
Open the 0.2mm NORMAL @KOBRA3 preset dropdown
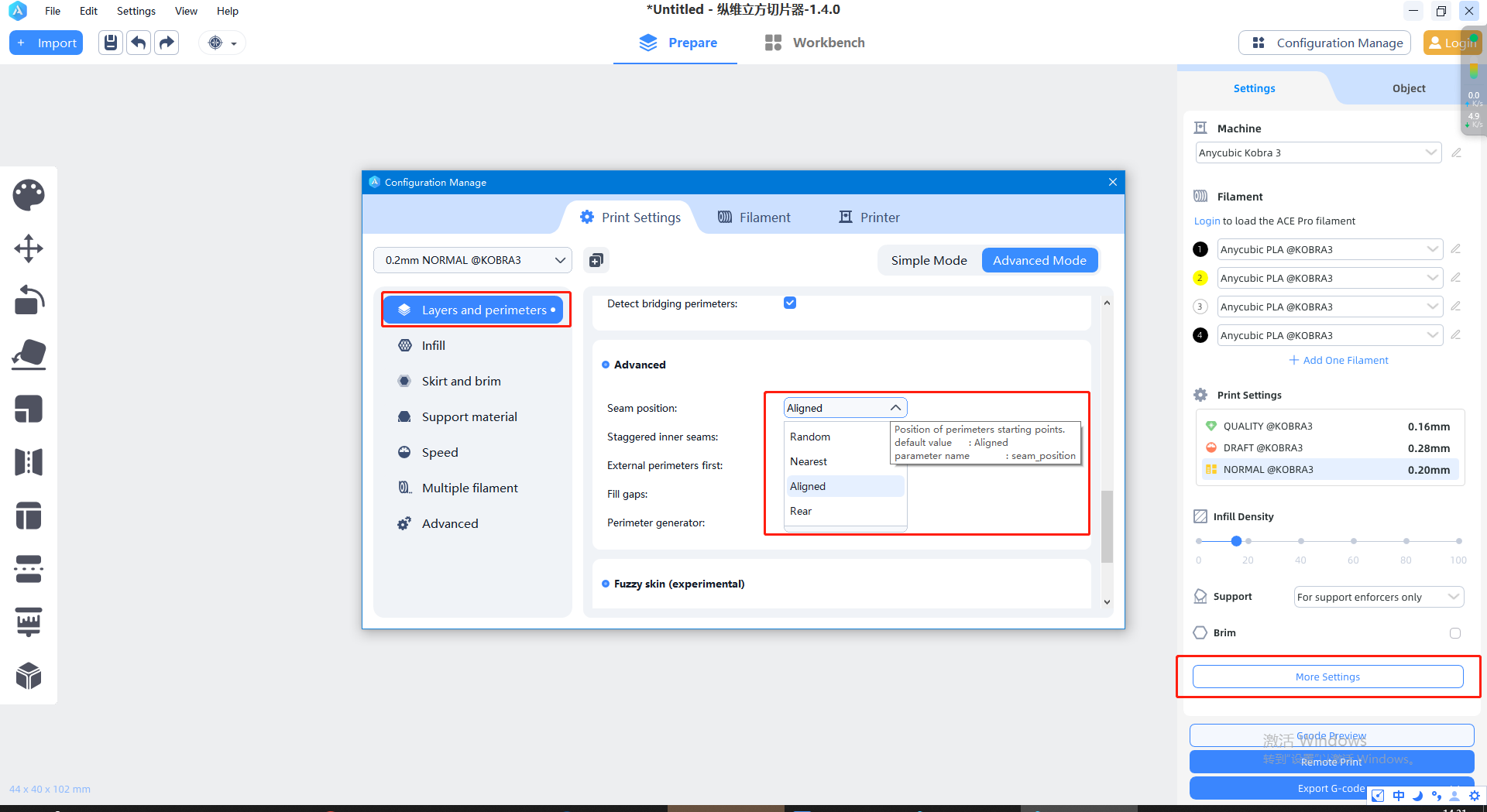pos(472,260)
